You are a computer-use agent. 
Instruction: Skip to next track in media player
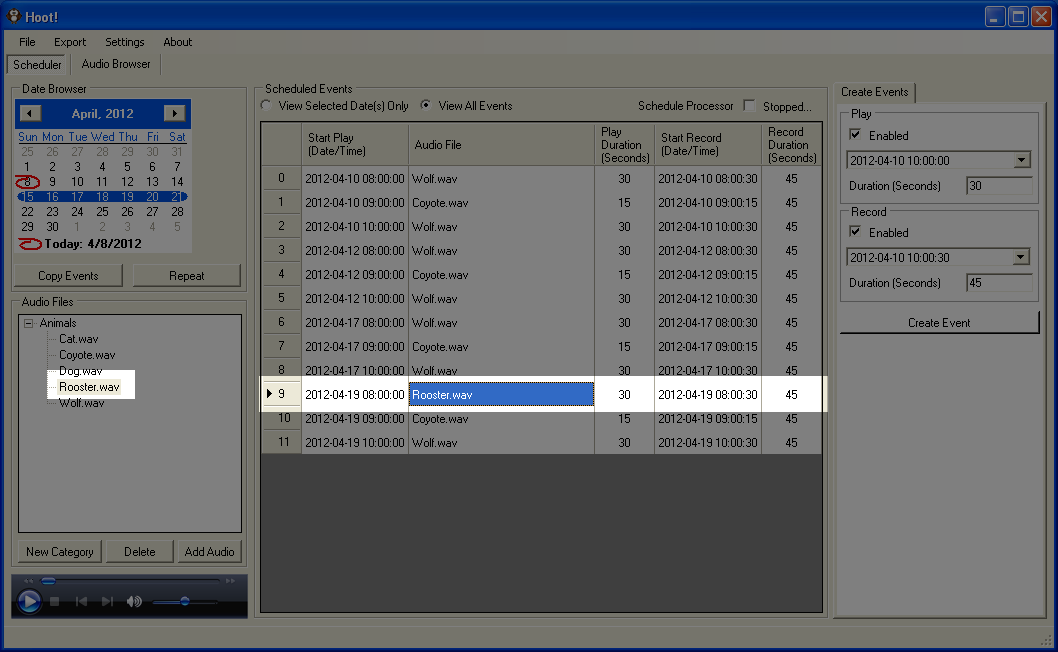[108, 601]
